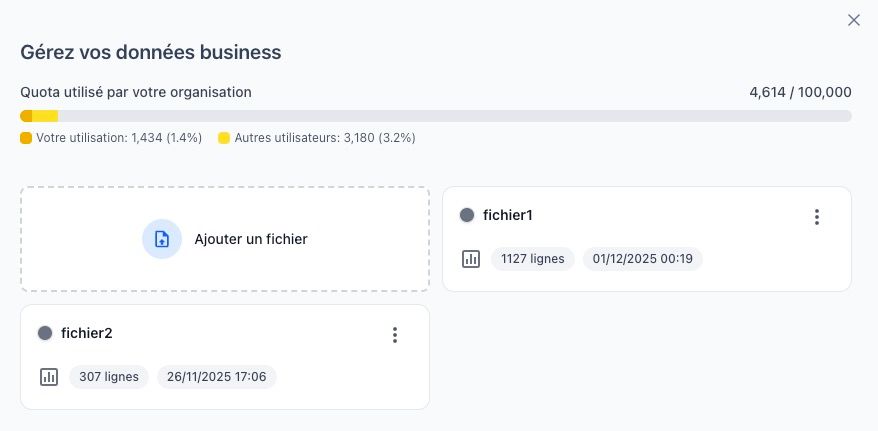Select the fichier1 file name
Image resolution: width=878 pixels, height=431 pixels.
pyautogui.click(x=508, y=215)
